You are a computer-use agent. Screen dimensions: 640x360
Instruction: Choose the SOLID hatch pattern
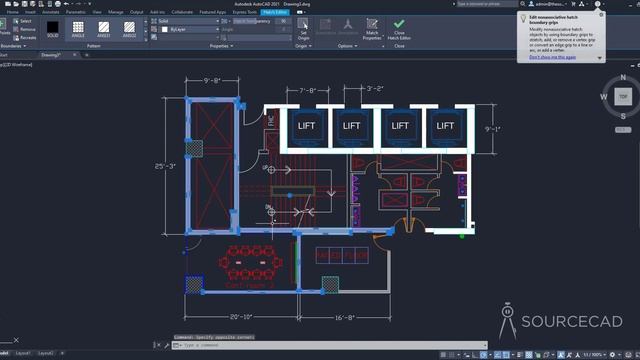(x=53, y=29)
